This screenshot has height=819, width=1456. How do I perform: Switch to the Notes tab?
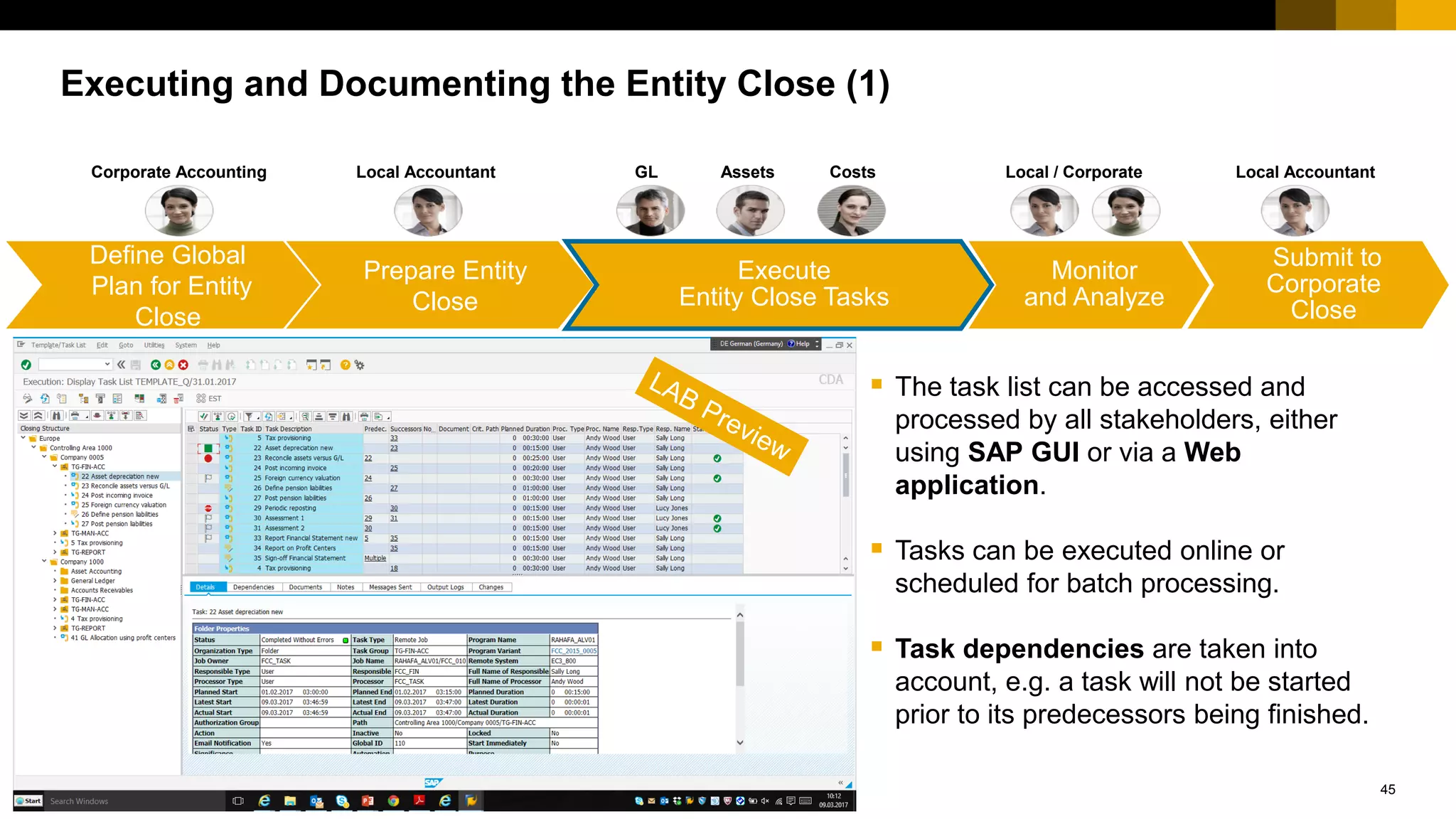346,587
